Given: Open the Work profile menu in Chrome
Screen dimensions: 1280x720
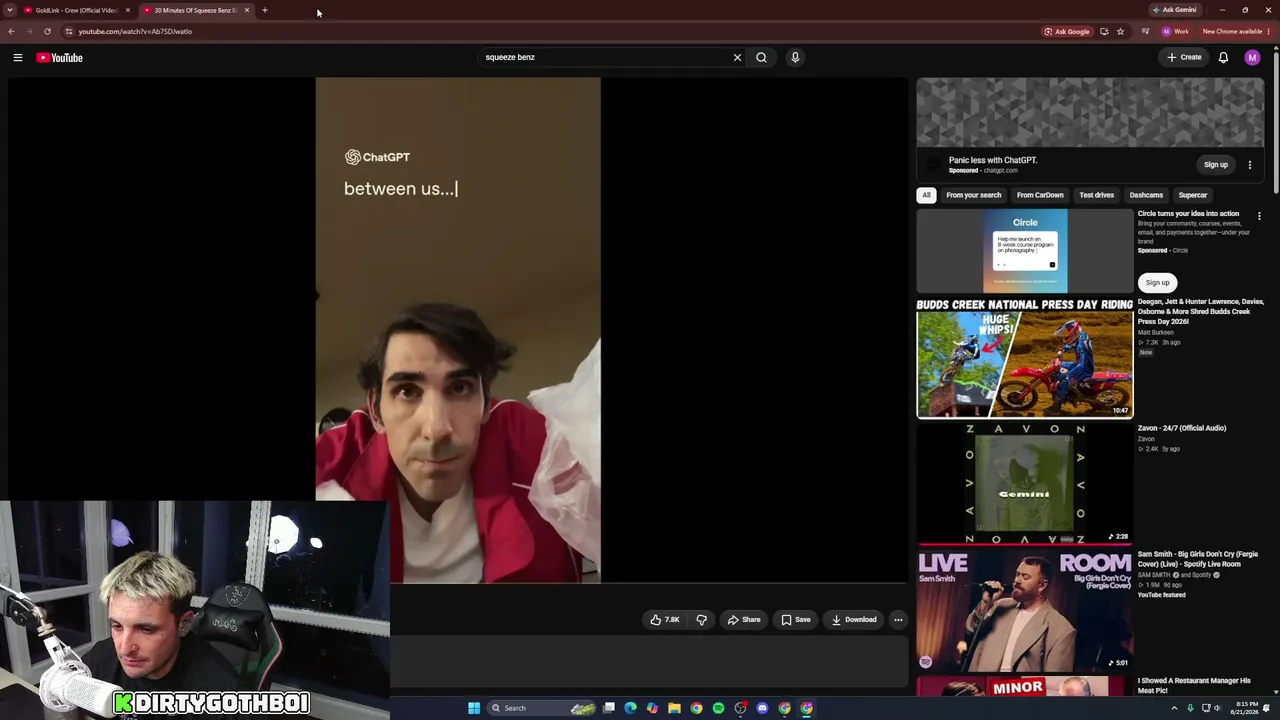Looking at the screenshot, I should [1175, 31].
